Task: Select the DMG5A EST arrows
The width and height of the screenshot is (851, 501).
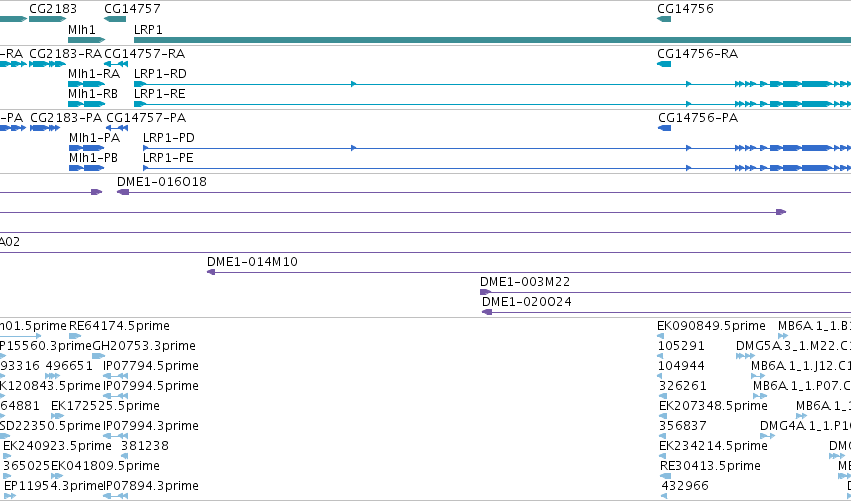Action: pyautogui.click(x=745, y=356)
